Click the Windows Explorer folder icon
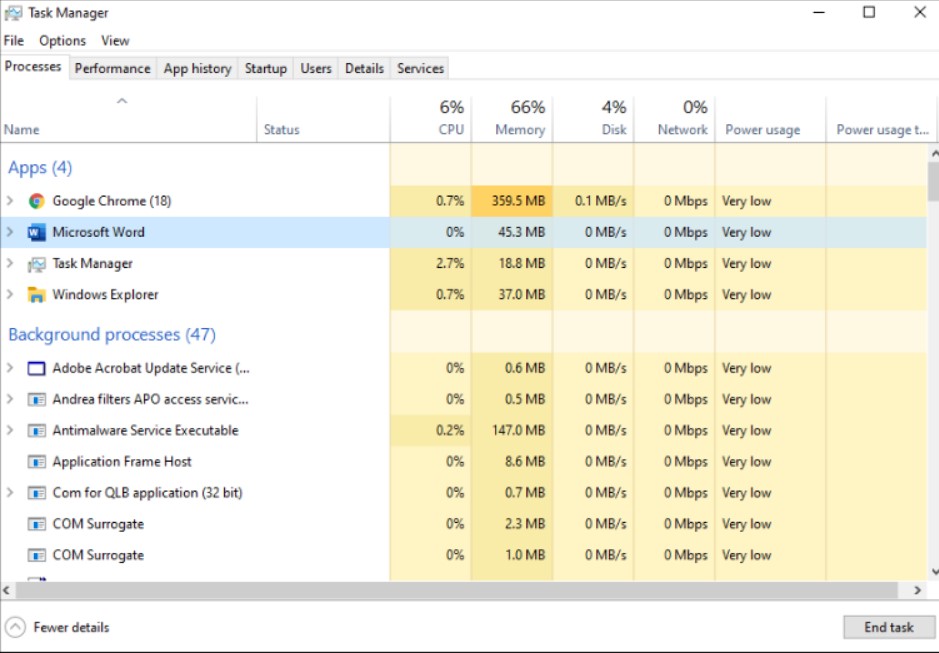This screenshot has height=653, width=939. click(37, 294)
